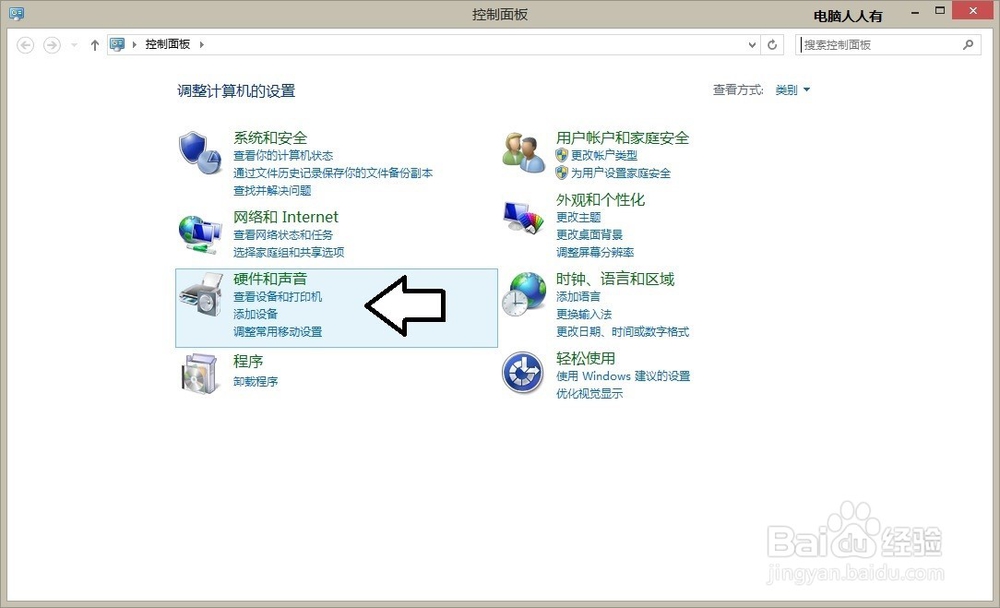Click the 更换输入法 link
The image size is (1000, 608).
tap(584, 314)
